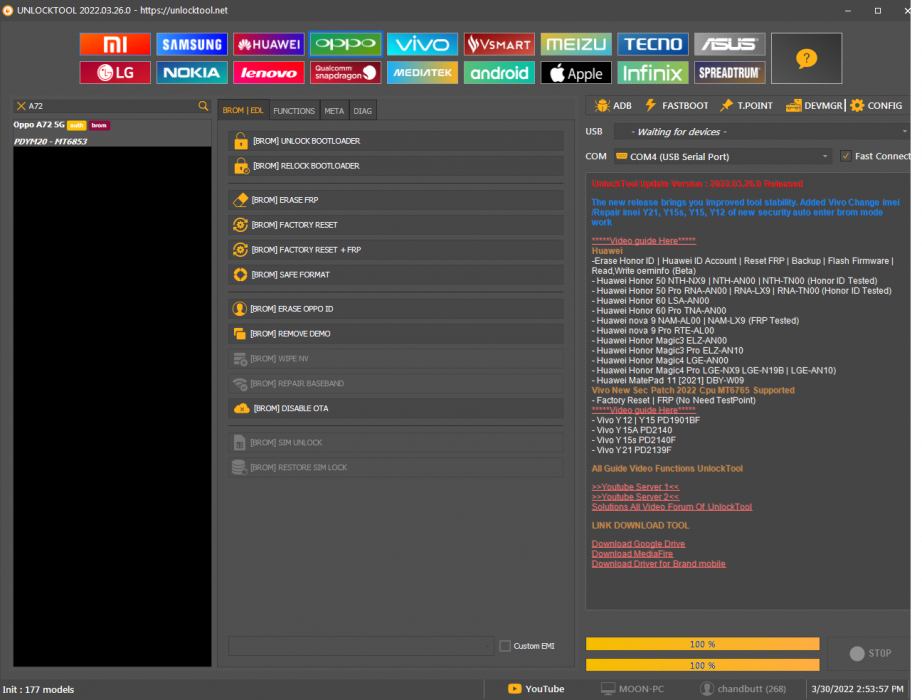Open the Lenovo brand section
Image resolution: width=922 pixels, height=700 pixels.
click(x=269, y=72)
